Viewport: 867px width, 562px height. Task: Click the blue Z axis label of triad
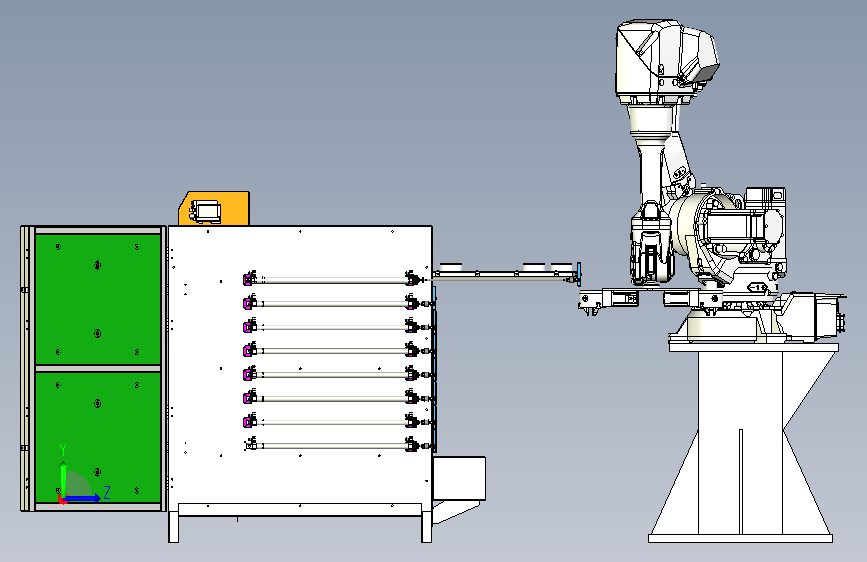(x=107, y=493)
